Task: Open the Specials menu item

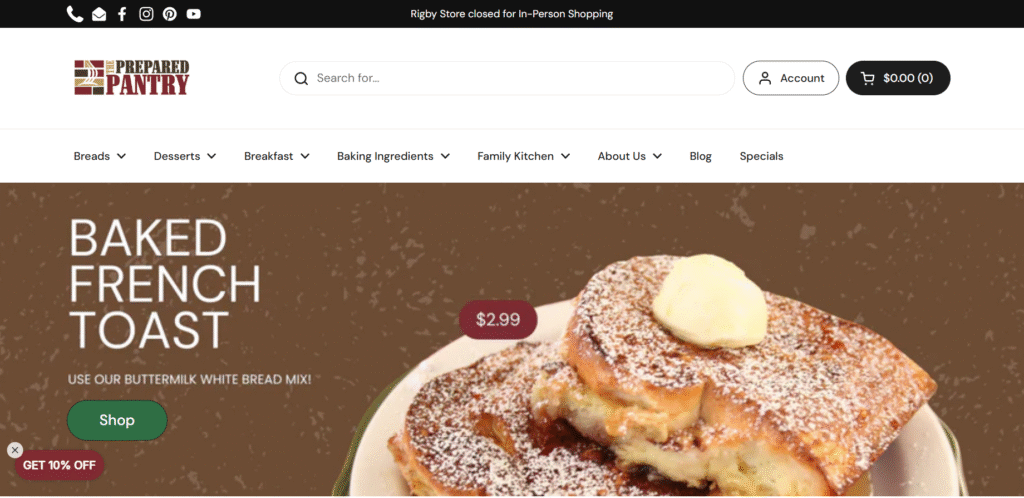Action: (761, 156)
